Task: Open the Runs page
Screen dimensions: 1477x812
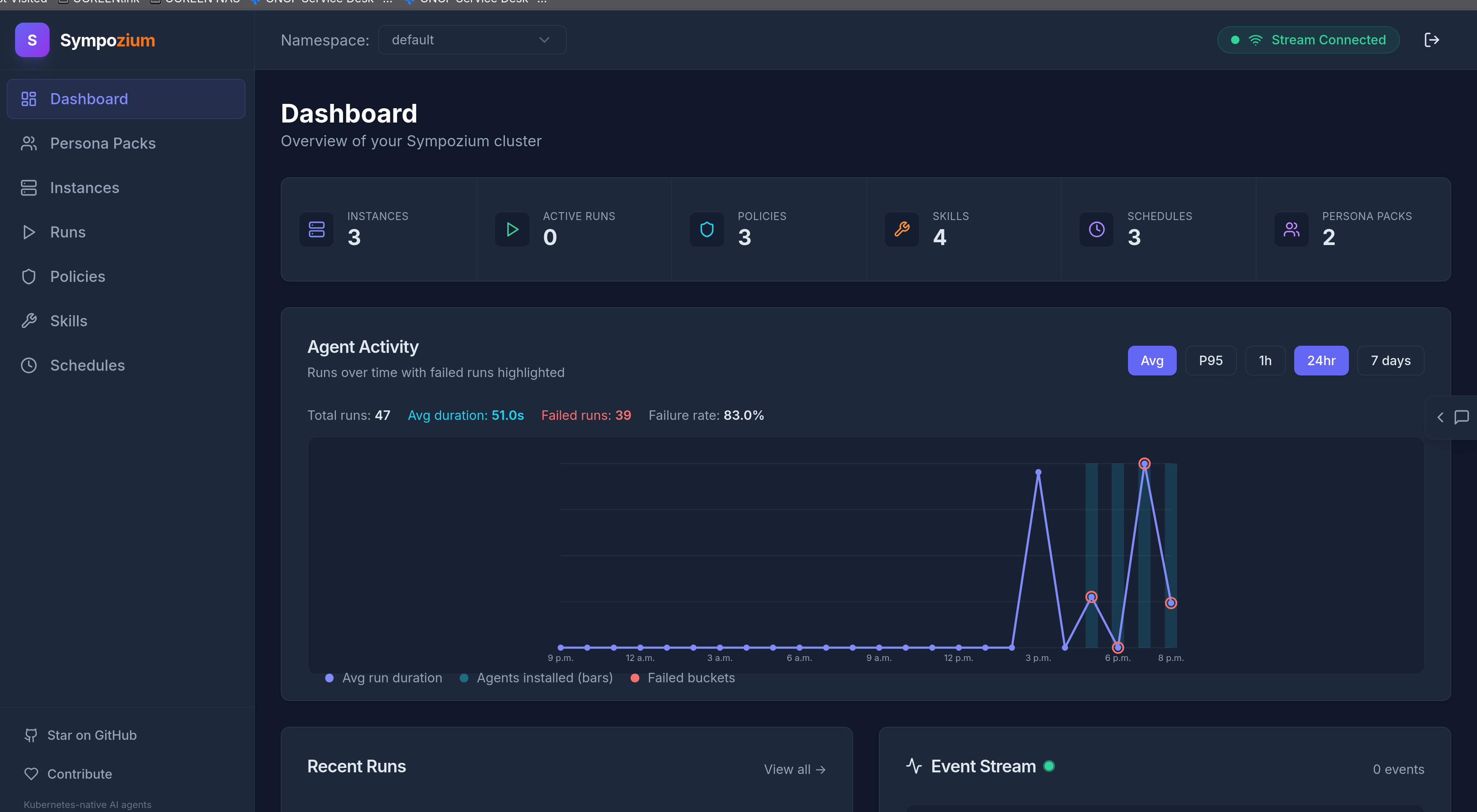Action: pyautogui.click(x=126, y=232)
